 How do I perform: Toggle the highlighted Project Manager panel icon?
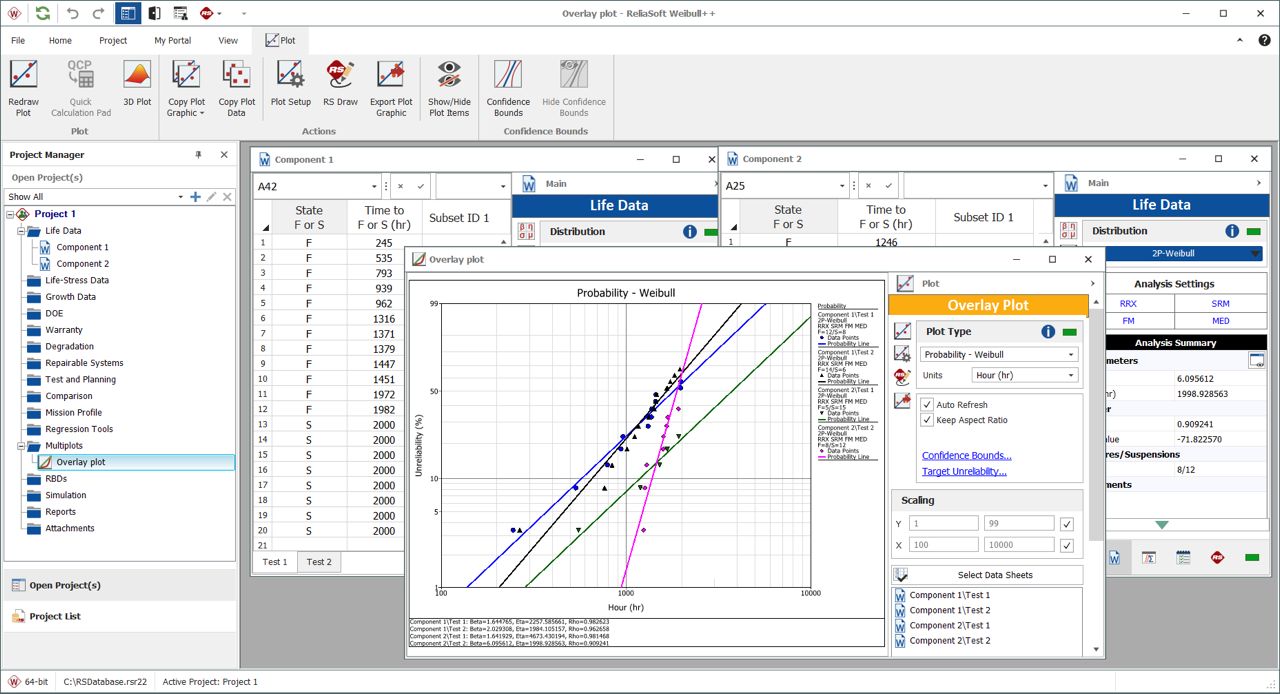coord(127,13)
